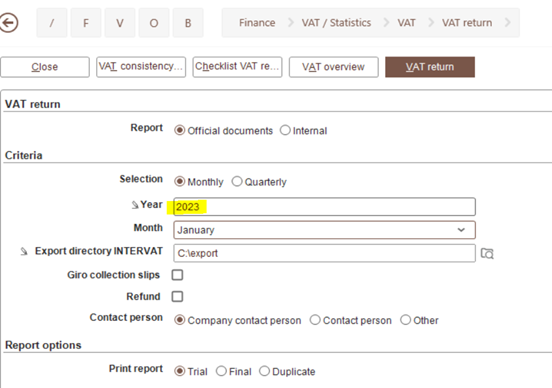Expand the Month dropdown showing January

point(324,230)
